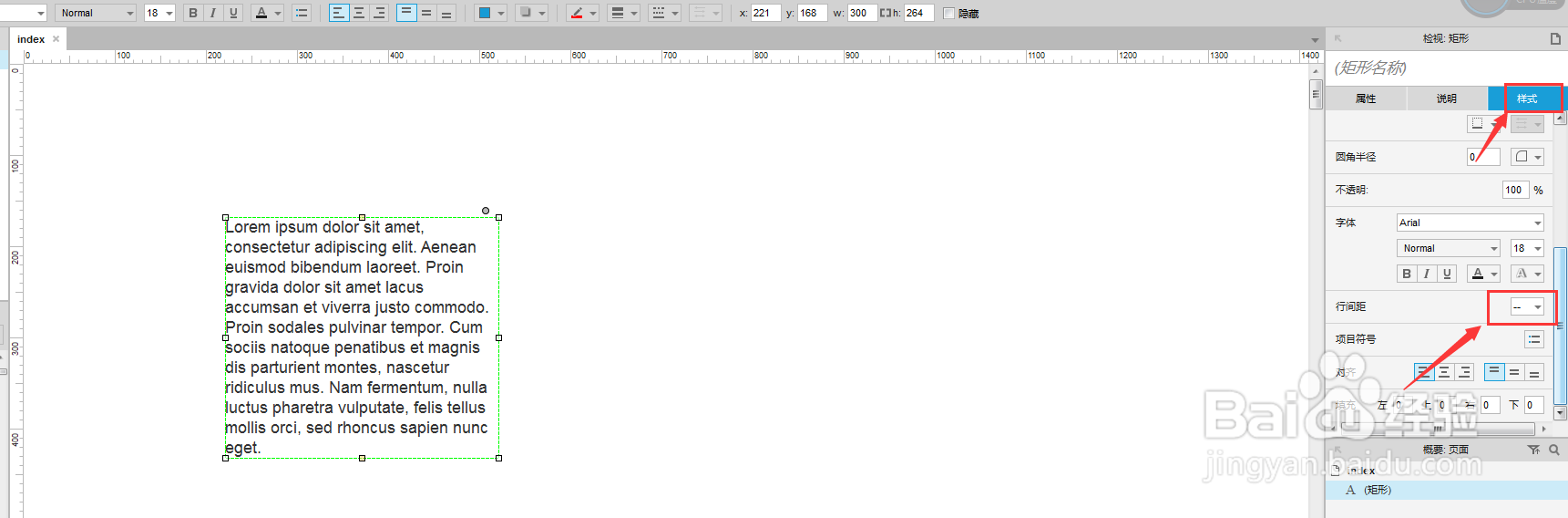Open the inspector font size 18 dropdown
The image size is (1568, 518).
click(1527, 248)
